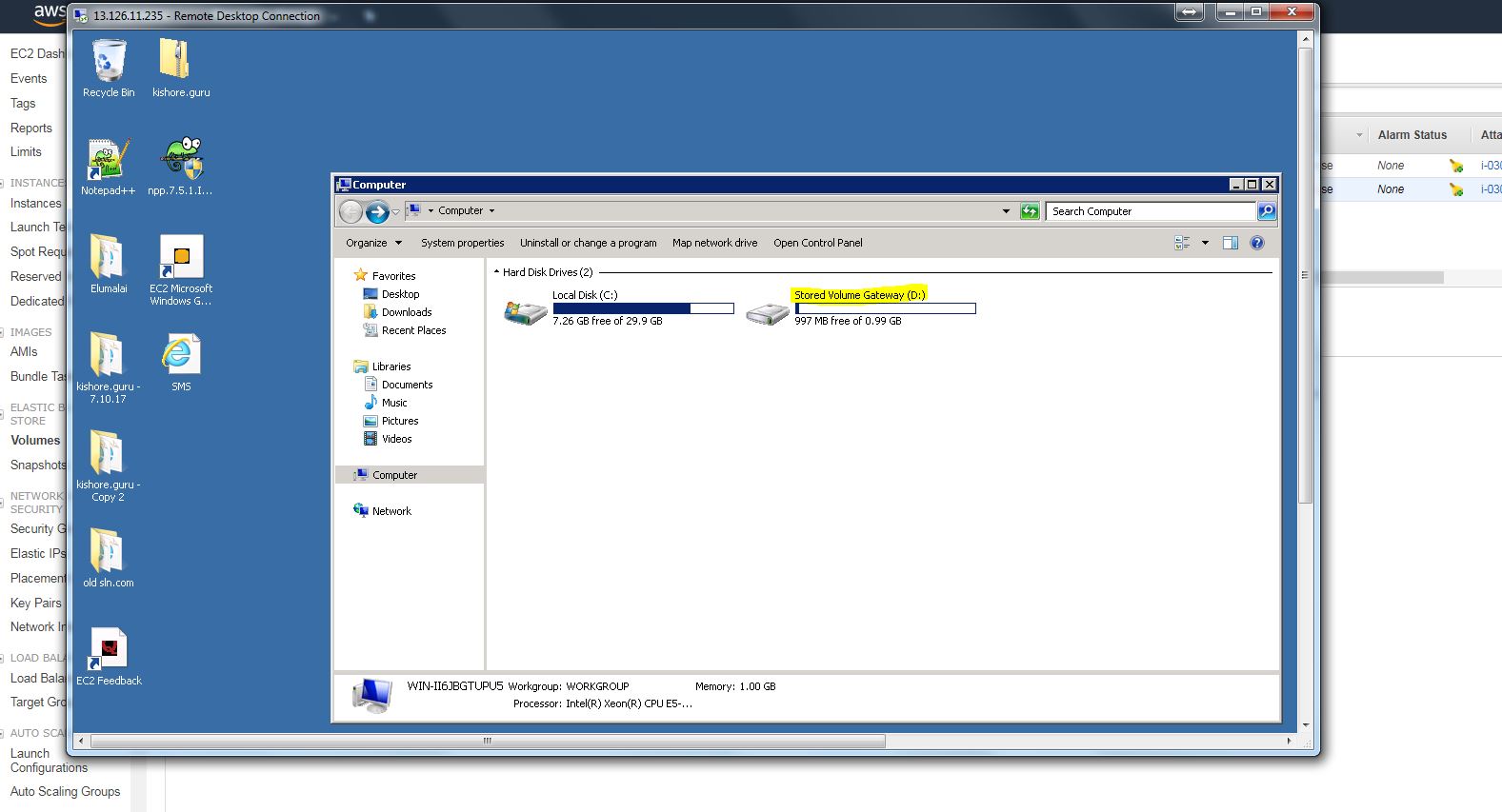Image resolution: width=1502 pixels, height=812 pixels.
Task: Select the Stored Volume Gateway (D:) drive
Action: (859, 295)
